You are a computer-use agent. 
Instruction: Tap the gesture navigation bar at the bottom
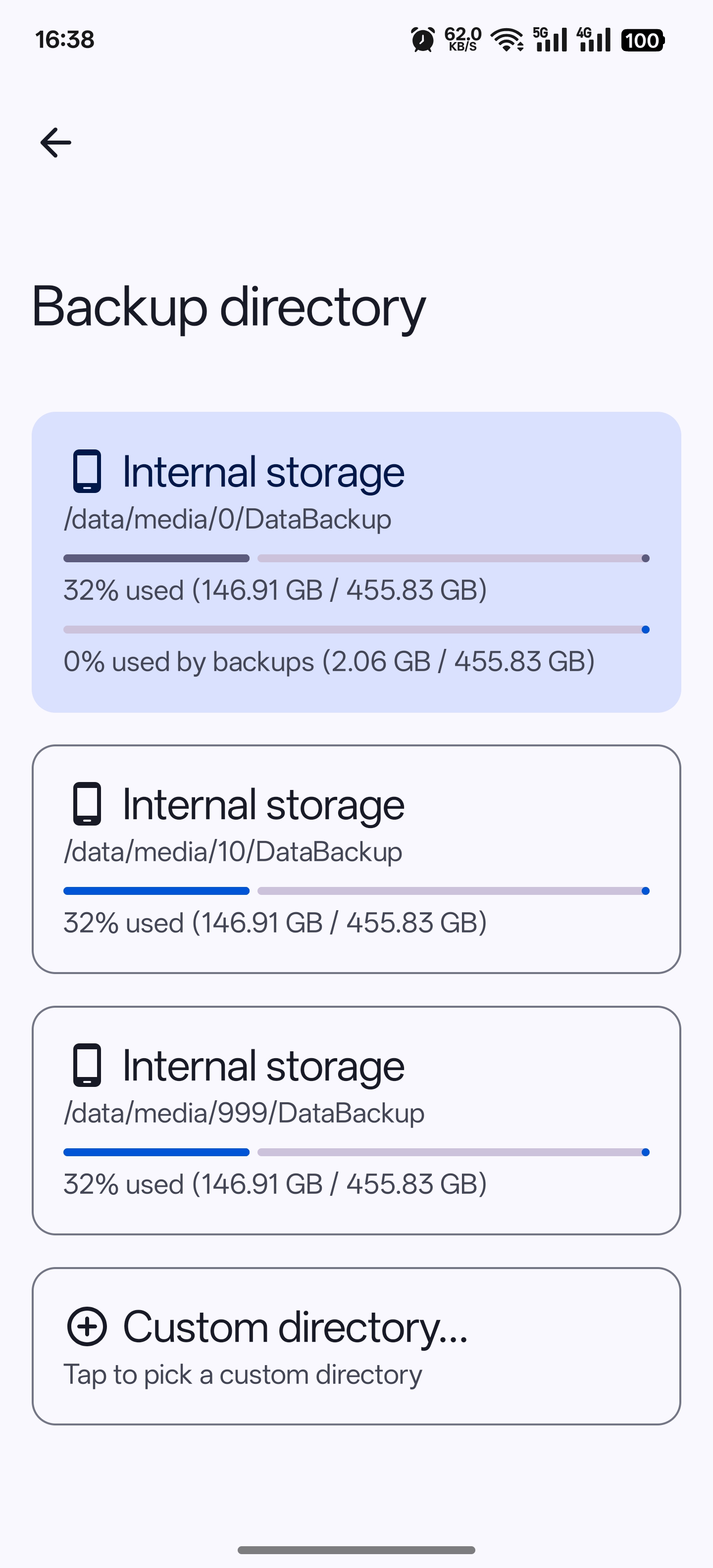pos(356,1549)
